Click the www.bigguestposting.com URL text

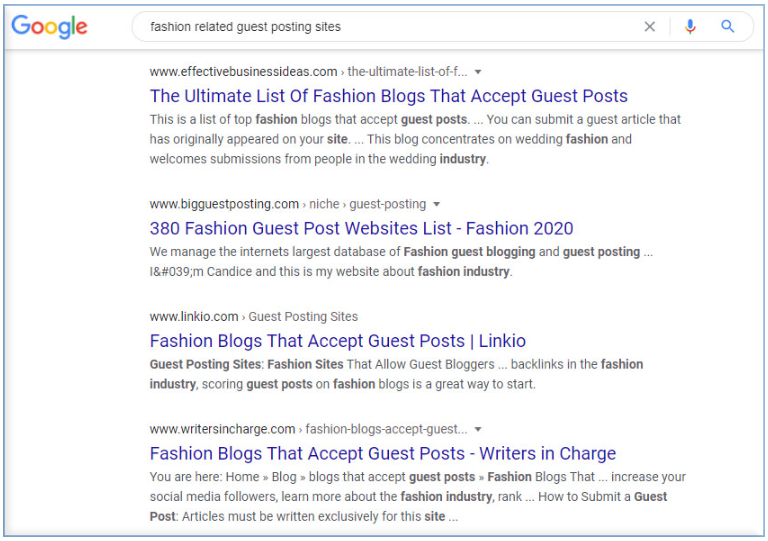pyautogui.click(x=224, y=204)
